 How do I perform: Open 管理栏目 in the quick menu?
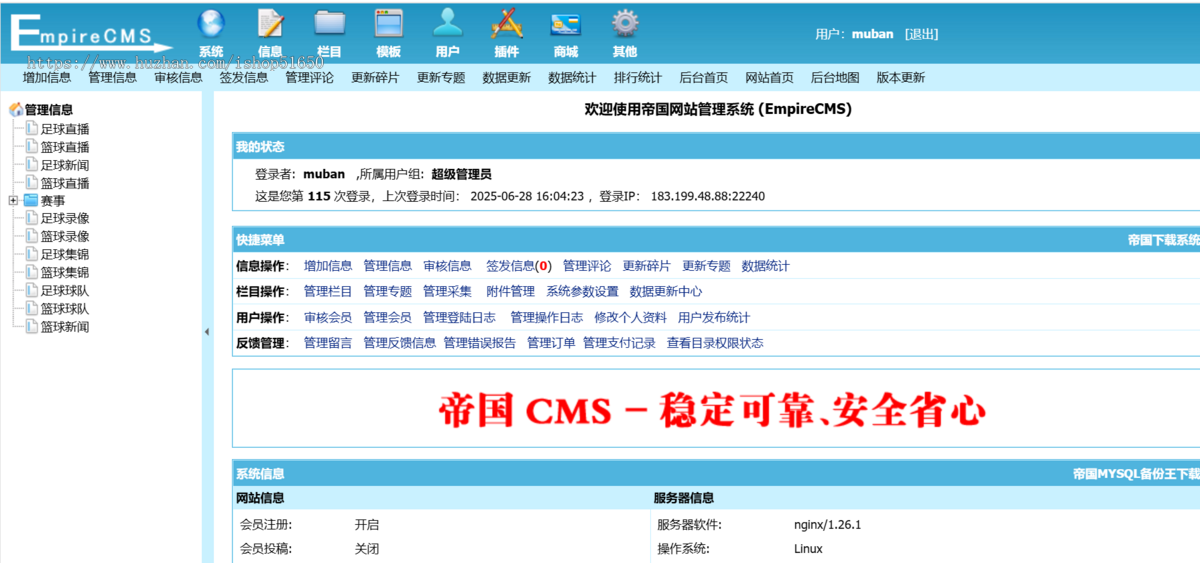tap(328, 292)
